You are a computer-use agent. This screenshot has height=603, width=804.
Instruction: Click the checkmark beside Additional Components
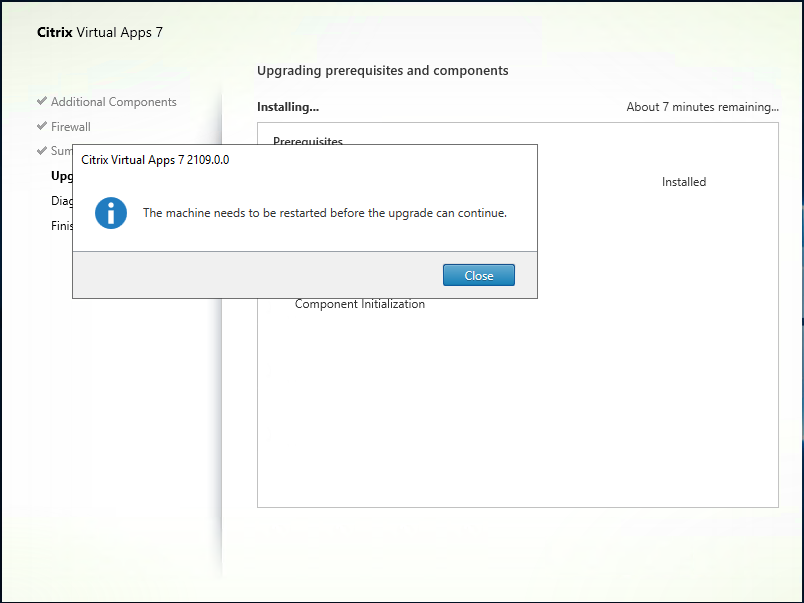pyautogui.click(x=42, y=101)
